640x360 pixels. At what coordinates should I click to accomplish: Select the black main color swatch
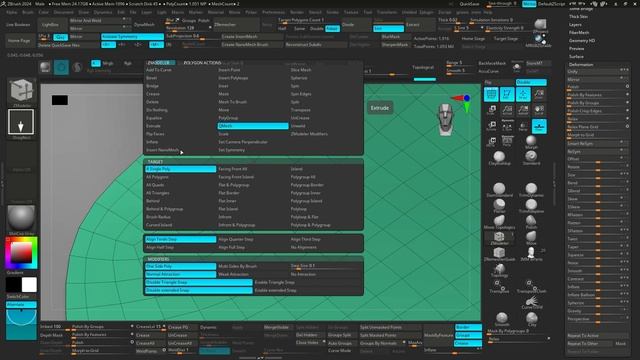[13, 285]
